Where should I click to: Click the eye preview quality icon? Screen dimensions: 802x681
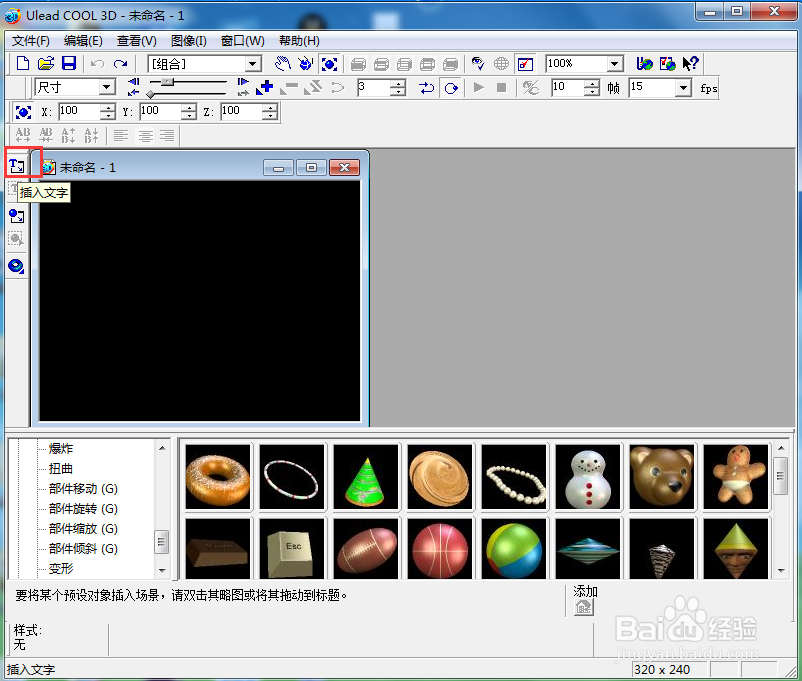[478, 63]
